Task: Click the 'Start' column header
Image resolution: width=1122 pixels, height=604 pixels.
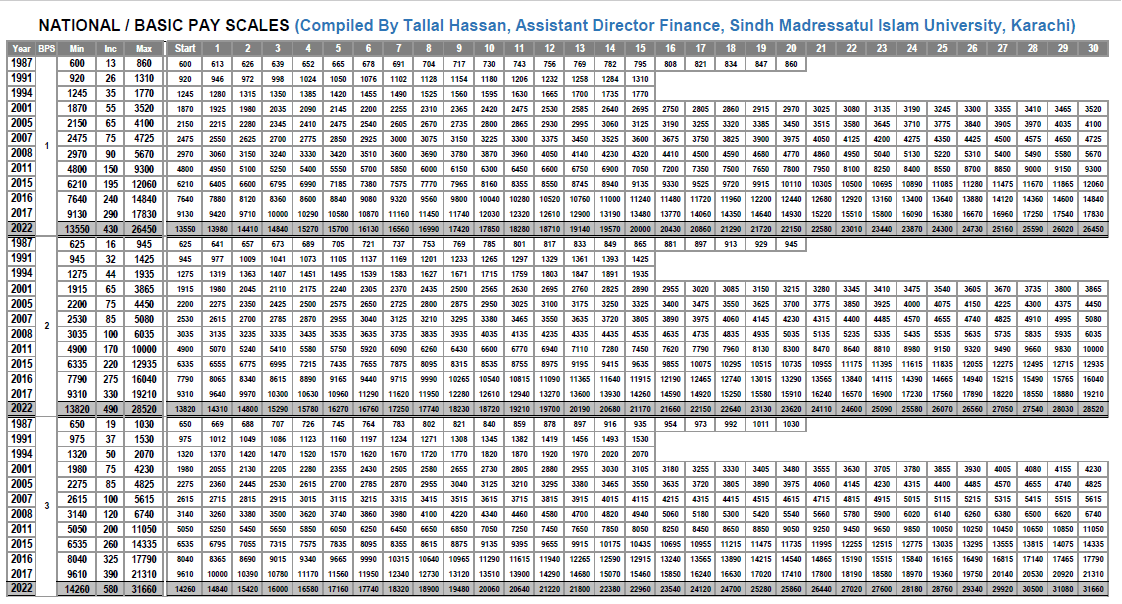Action: tap(185, 49)
